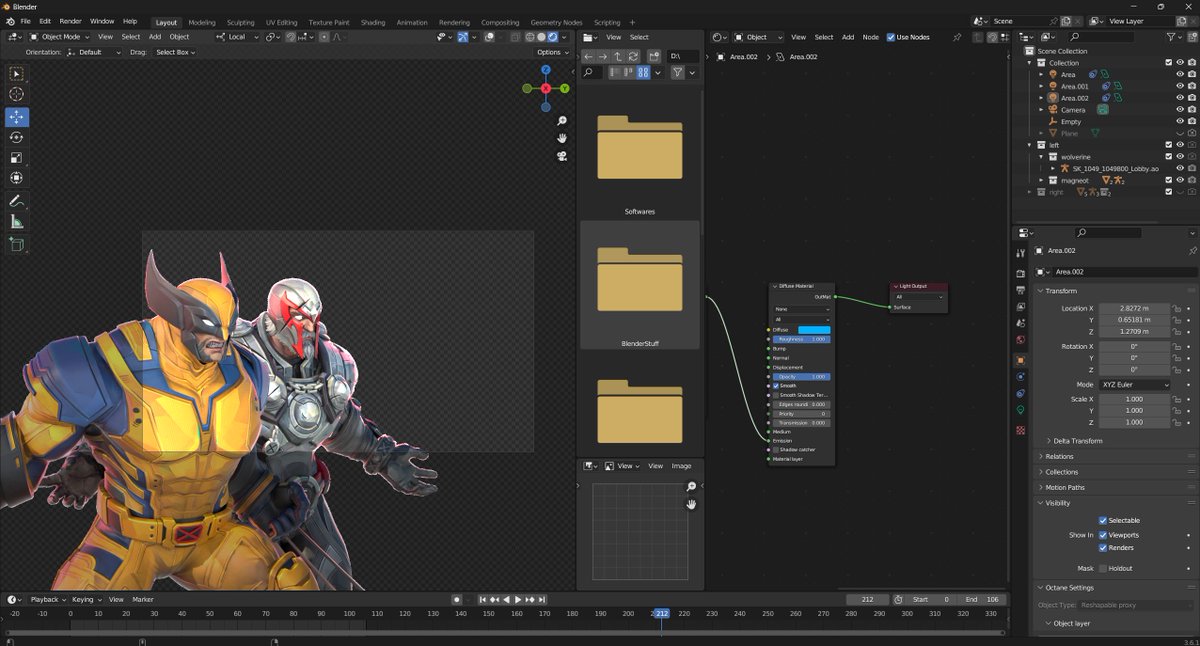Open the Object Mode dropdown
This screenshot has width=1200, height=646.
coord(59,37)
